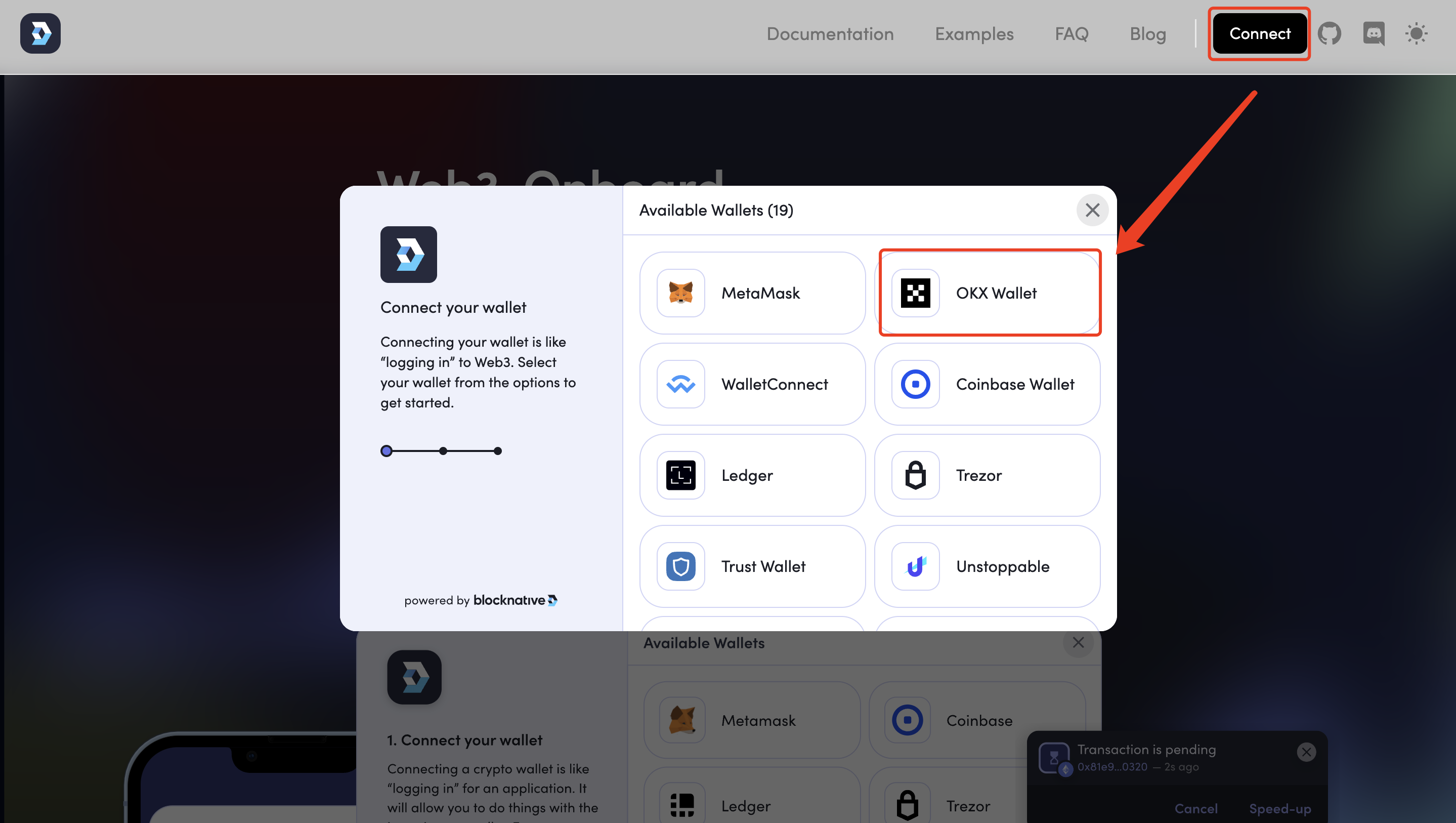The image size is (1456, 823).
Task: Choose Unstoppable wallet option
Action: tap(987, 566)
